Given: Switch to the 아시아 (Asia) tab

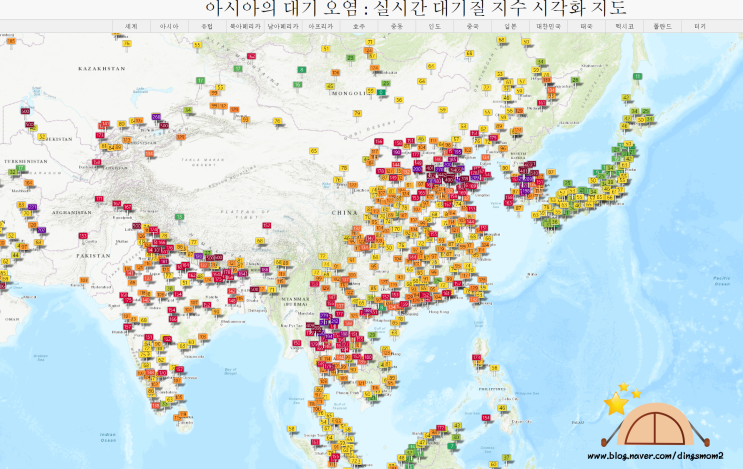Looking at the screenshot, I should click(x=169, y=27).
